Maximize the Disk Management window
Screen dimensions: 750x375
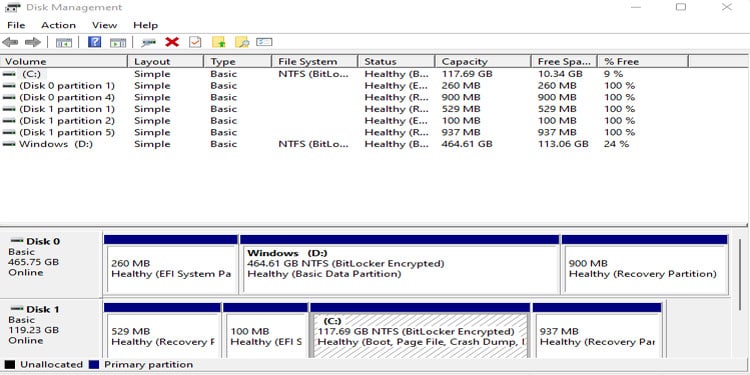click(x=681, y=7)
